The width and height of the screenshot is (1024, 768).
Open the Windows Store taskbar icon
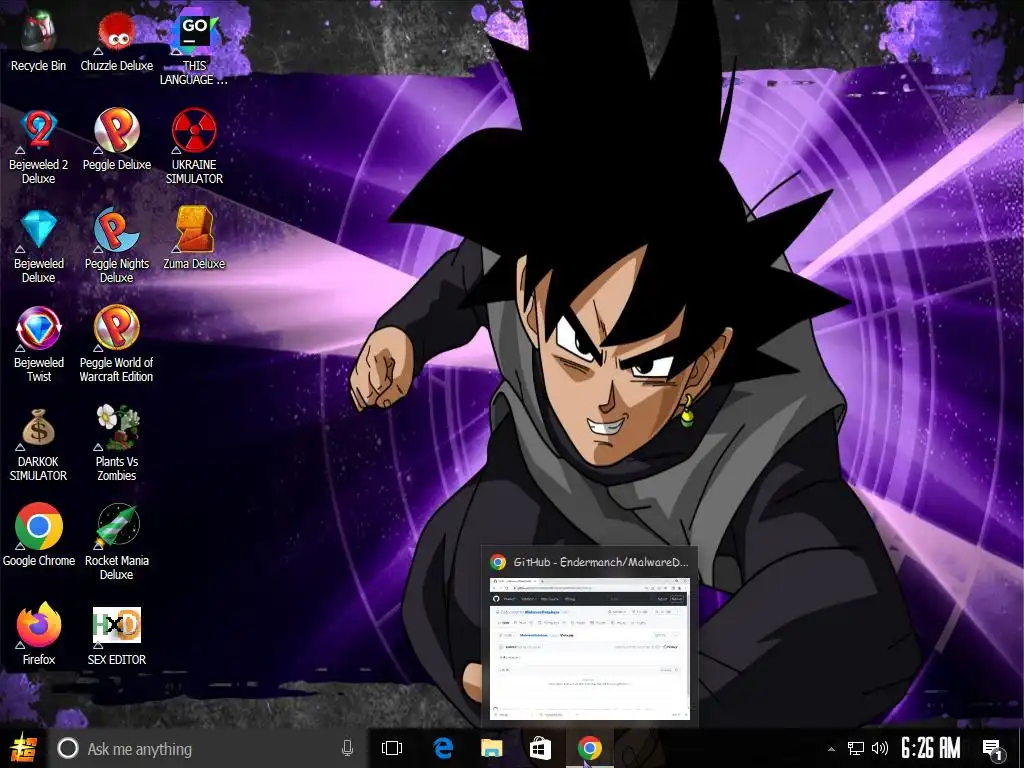pyautogui.click(x=540, y=748)
